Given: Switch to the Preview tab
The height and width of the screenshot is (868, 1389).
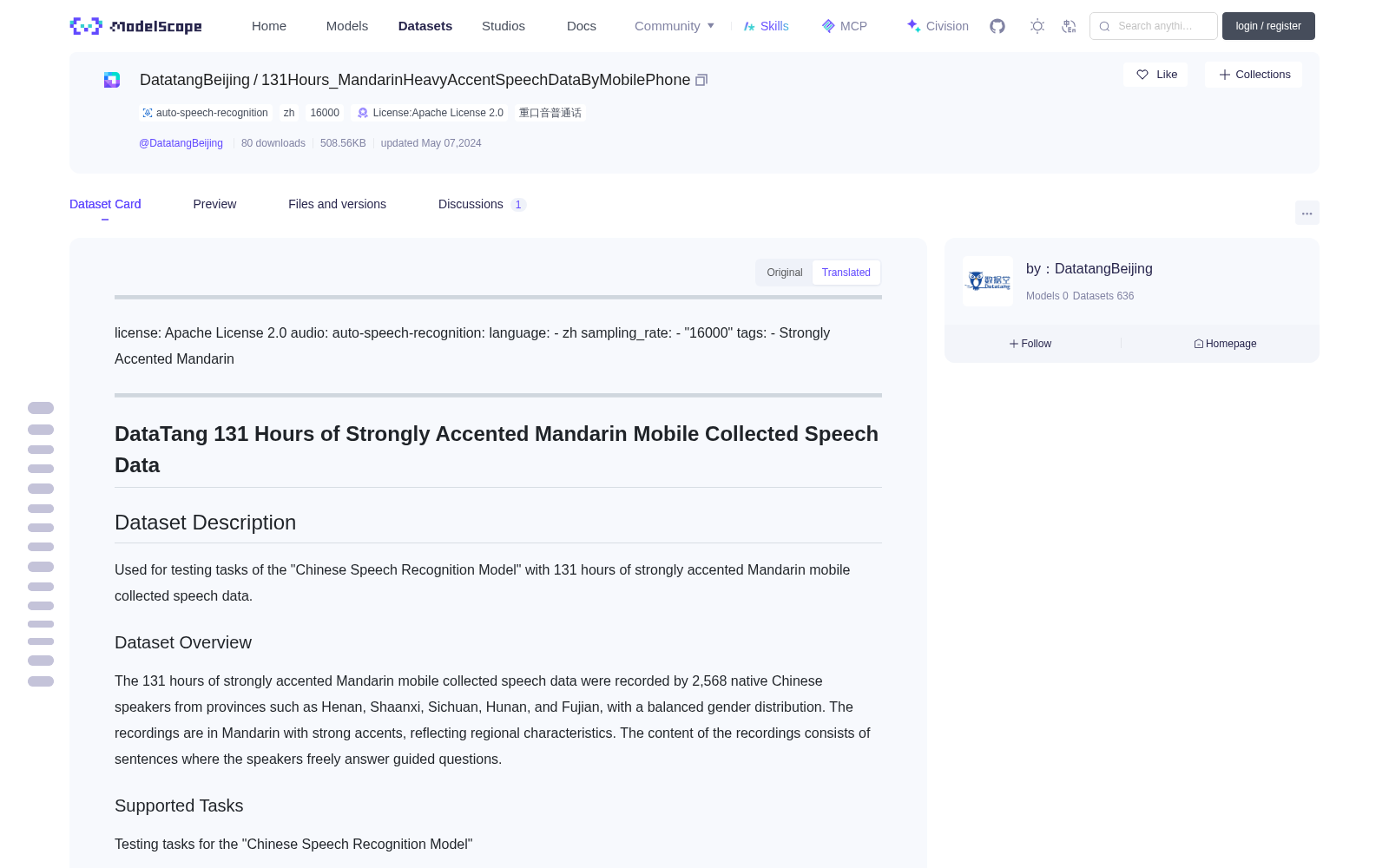Looking at the screenshot, I should [x=214, y=204].
